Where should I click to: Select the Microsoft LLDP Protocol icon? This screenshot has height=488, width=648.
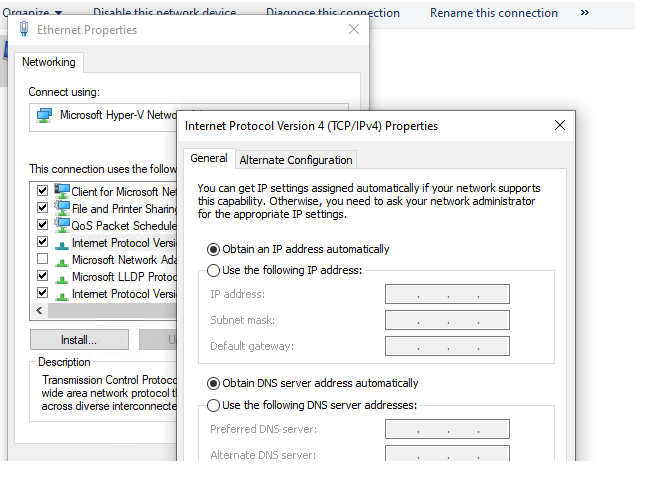click(x=62, y=279)
